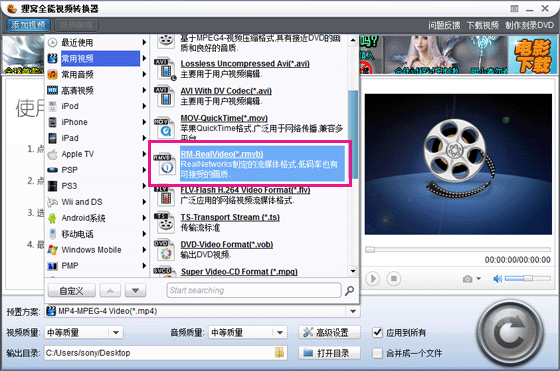This screenshot has width=560, height=371.
Task: Click the 添加视频 add video button
Action: 28,25
